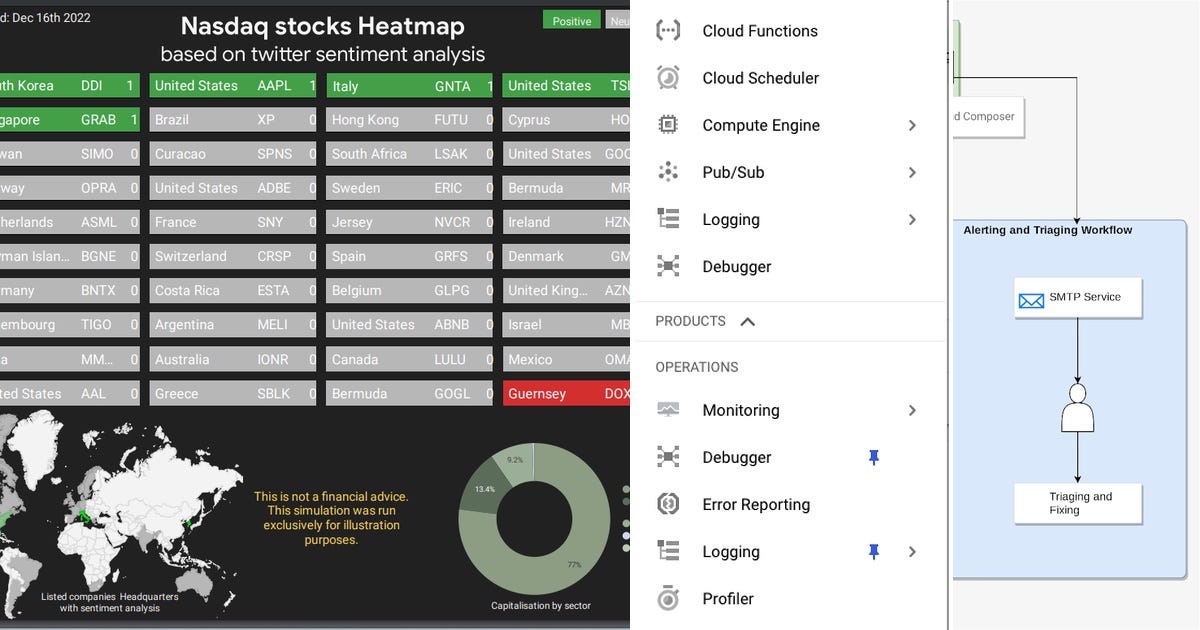Select Logging in the Products menu
The image size is (1200, 630).
[x=730, y=219]
